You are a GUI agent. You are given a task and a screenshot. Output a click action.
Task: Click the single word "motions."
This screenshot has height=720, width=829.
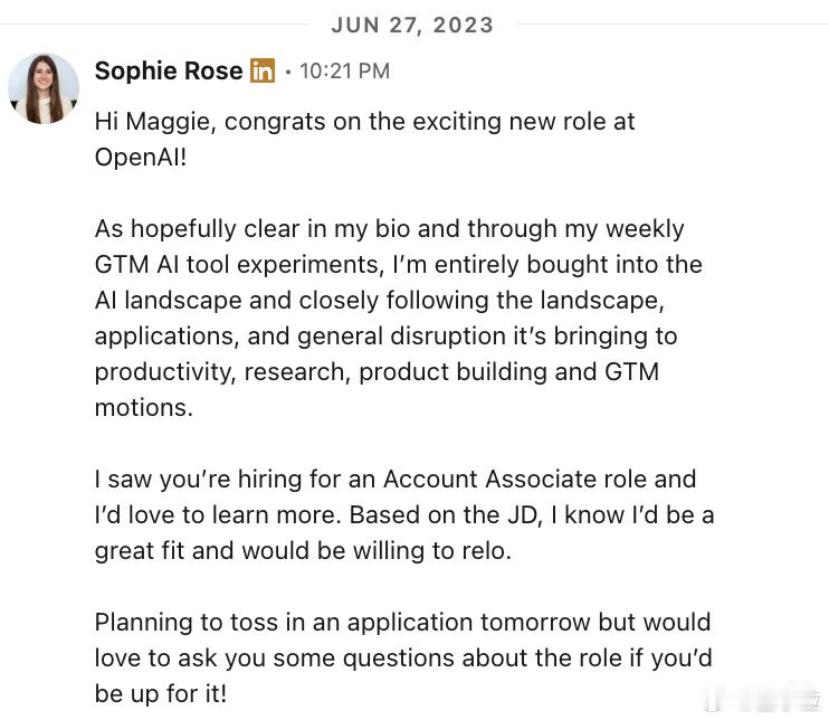(x=144, y=408)
